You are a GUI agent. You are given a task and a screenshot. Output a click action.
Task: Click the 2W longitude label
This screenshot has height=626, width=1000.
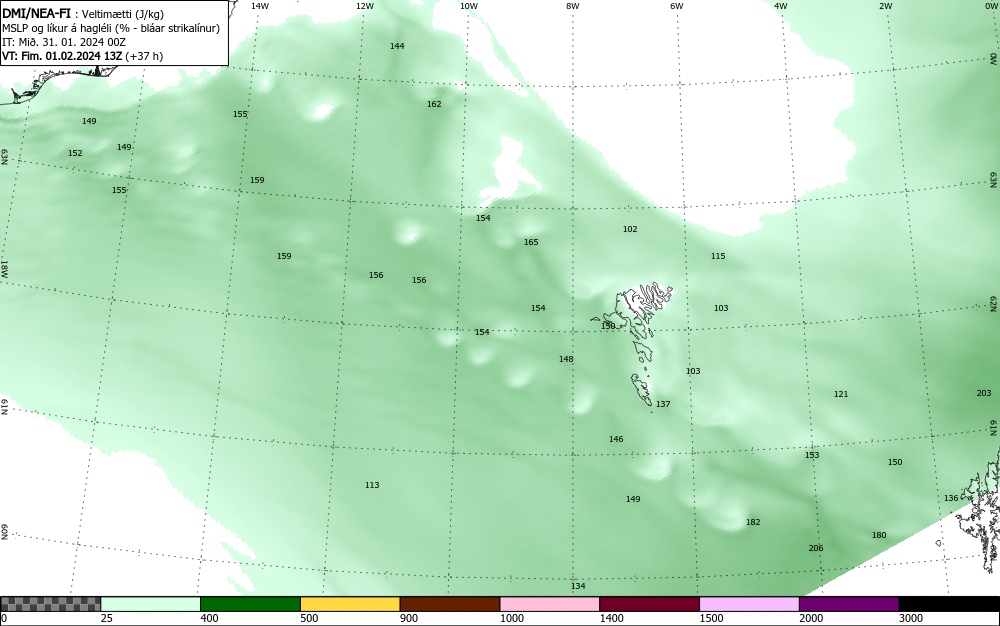pyautogui.click(x=885, y=6)
